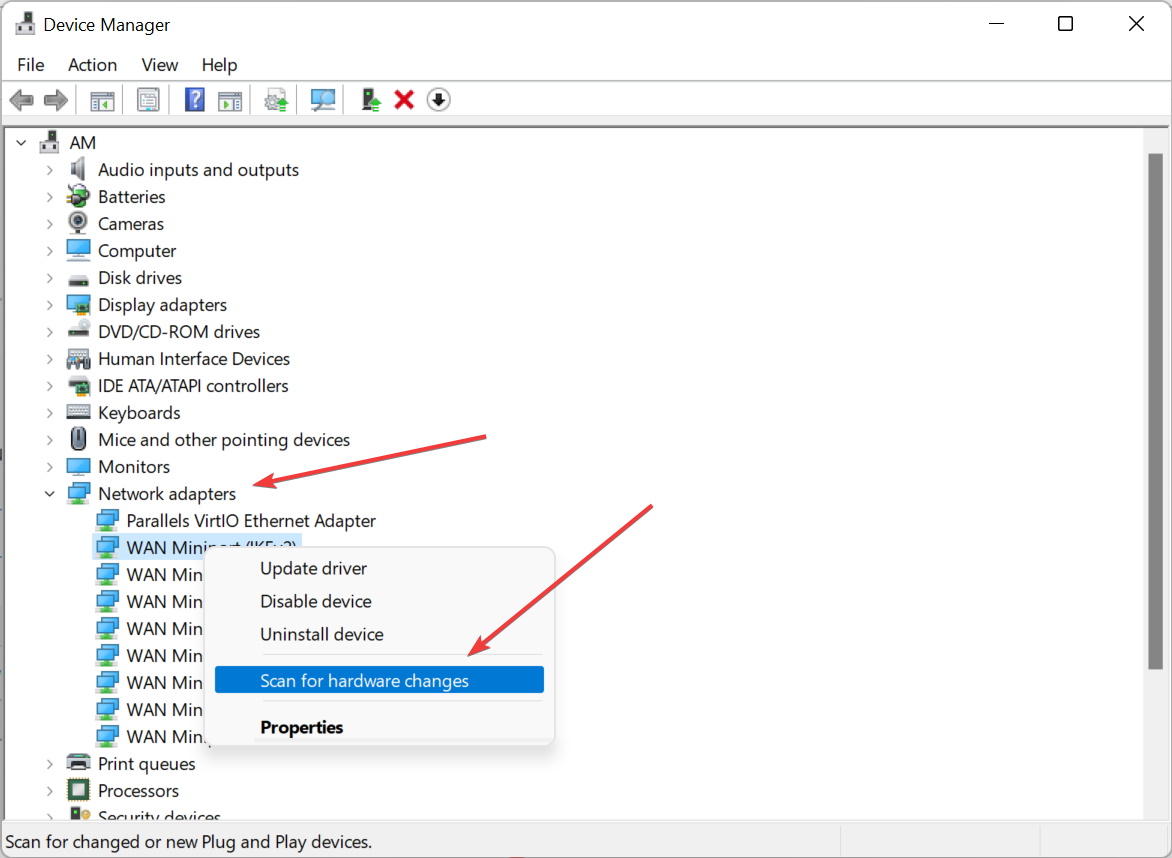
Task: Open the Properties toolbar icon
Action: (x=148, y=99)
